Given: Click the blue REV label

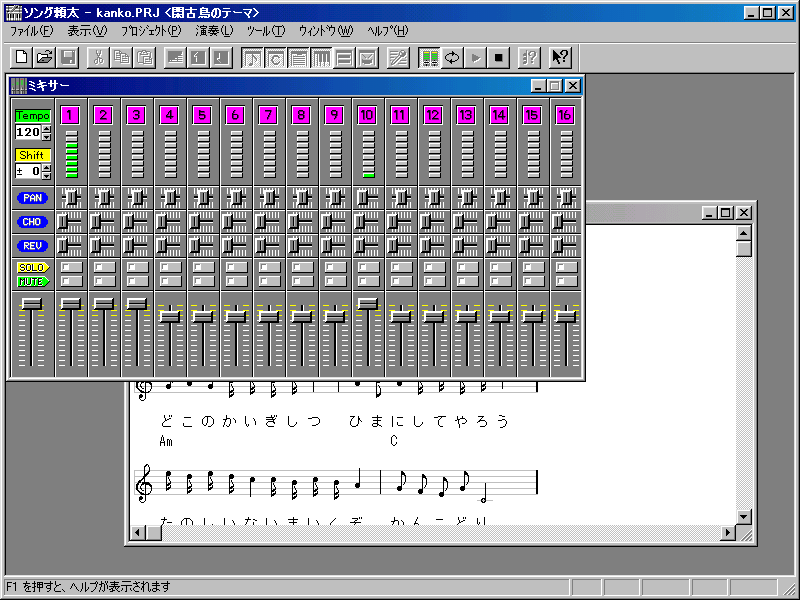Looking at the screenshot, I should click(x=32, y=246).
